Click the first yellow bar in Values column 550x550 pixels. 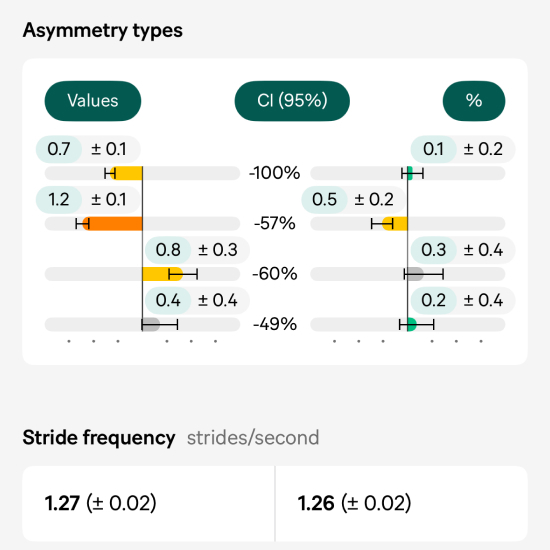pos(126,173)
